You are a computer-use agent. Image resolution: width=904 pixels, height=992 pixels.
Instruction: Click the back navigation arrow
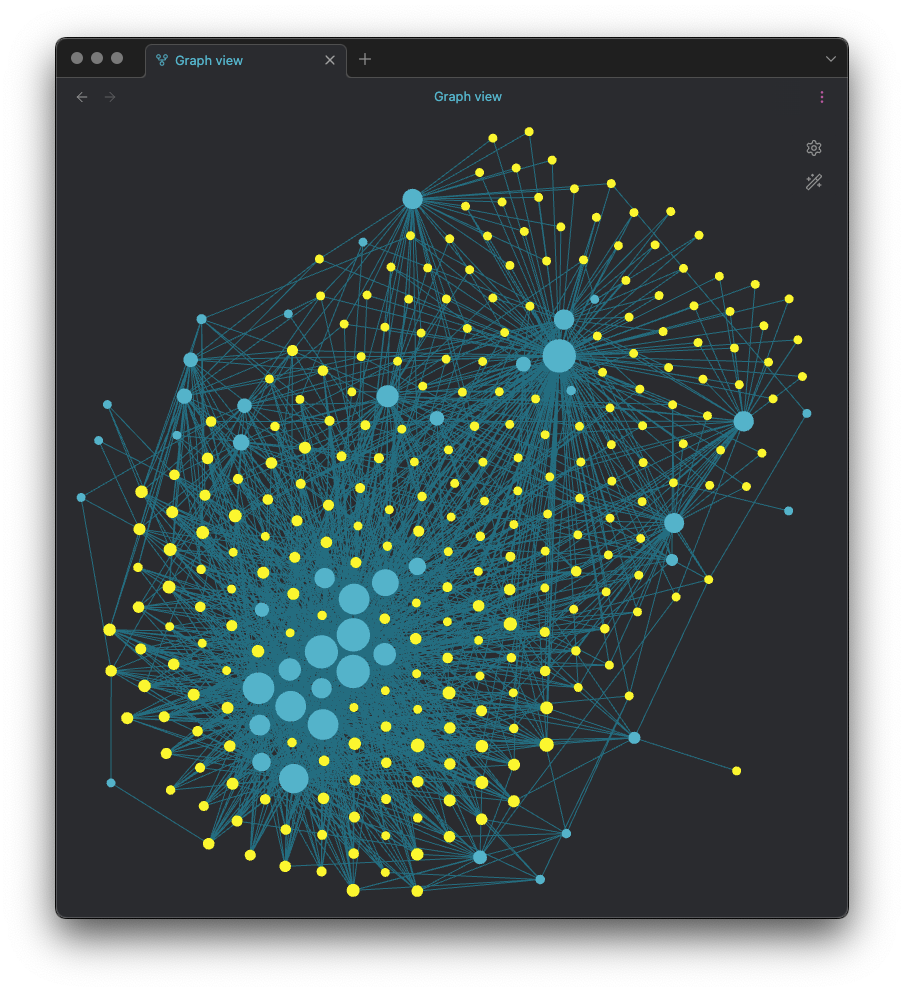point(81,96)
